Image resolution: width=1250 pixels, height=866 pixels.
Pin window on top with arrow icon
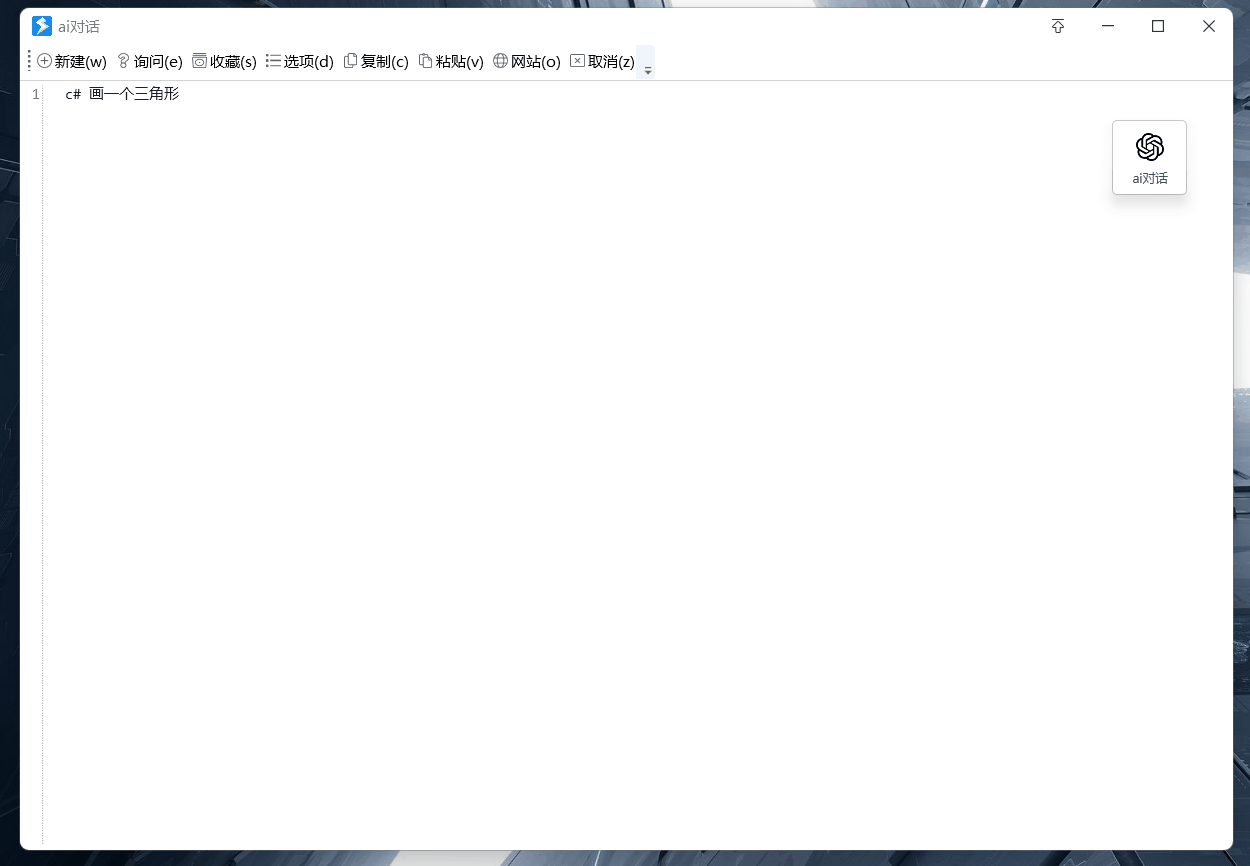1058,26
